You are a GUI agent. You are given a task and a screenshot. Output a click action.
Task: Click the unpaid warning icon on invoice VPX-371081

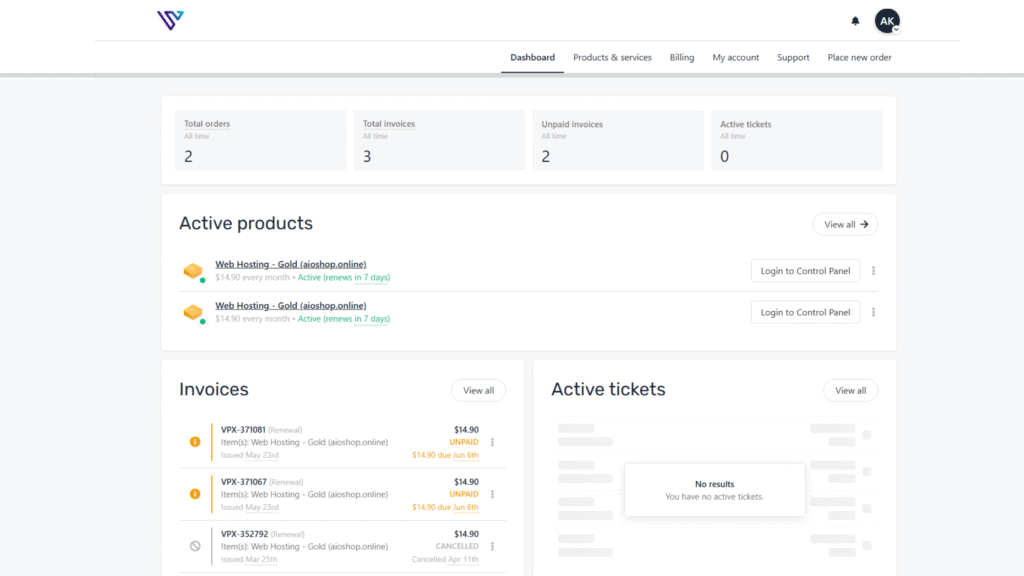193,442
